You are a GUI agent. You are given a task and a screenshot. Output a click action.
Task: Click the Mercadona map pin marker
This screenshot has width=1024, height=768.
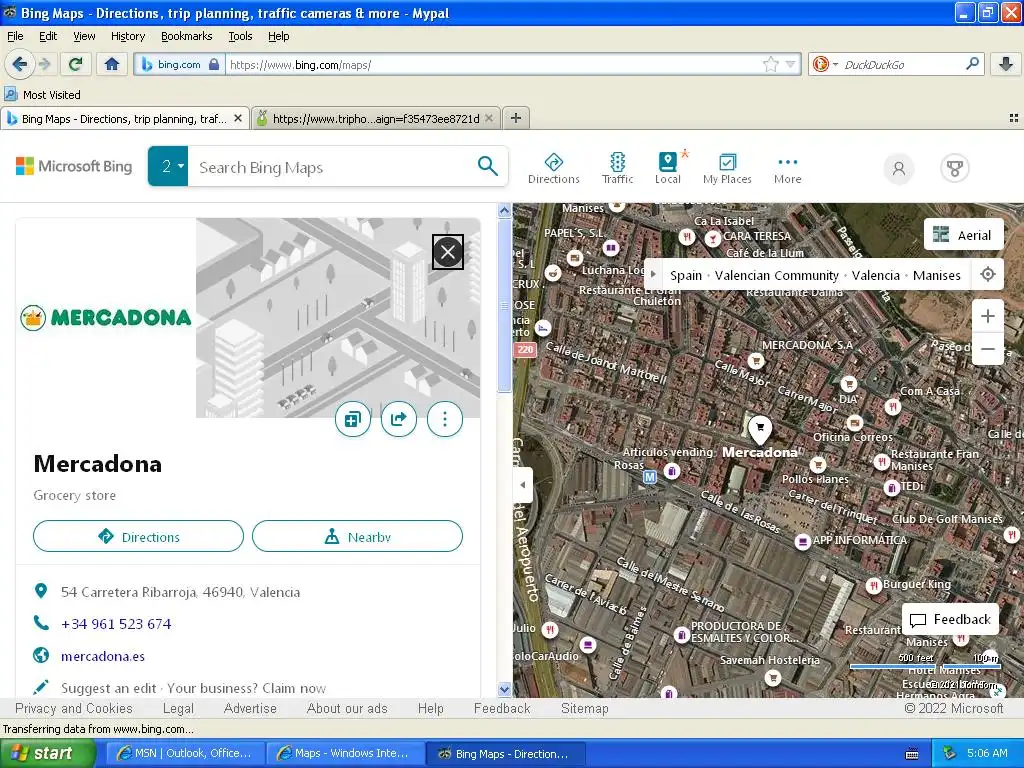pos(760,429)
